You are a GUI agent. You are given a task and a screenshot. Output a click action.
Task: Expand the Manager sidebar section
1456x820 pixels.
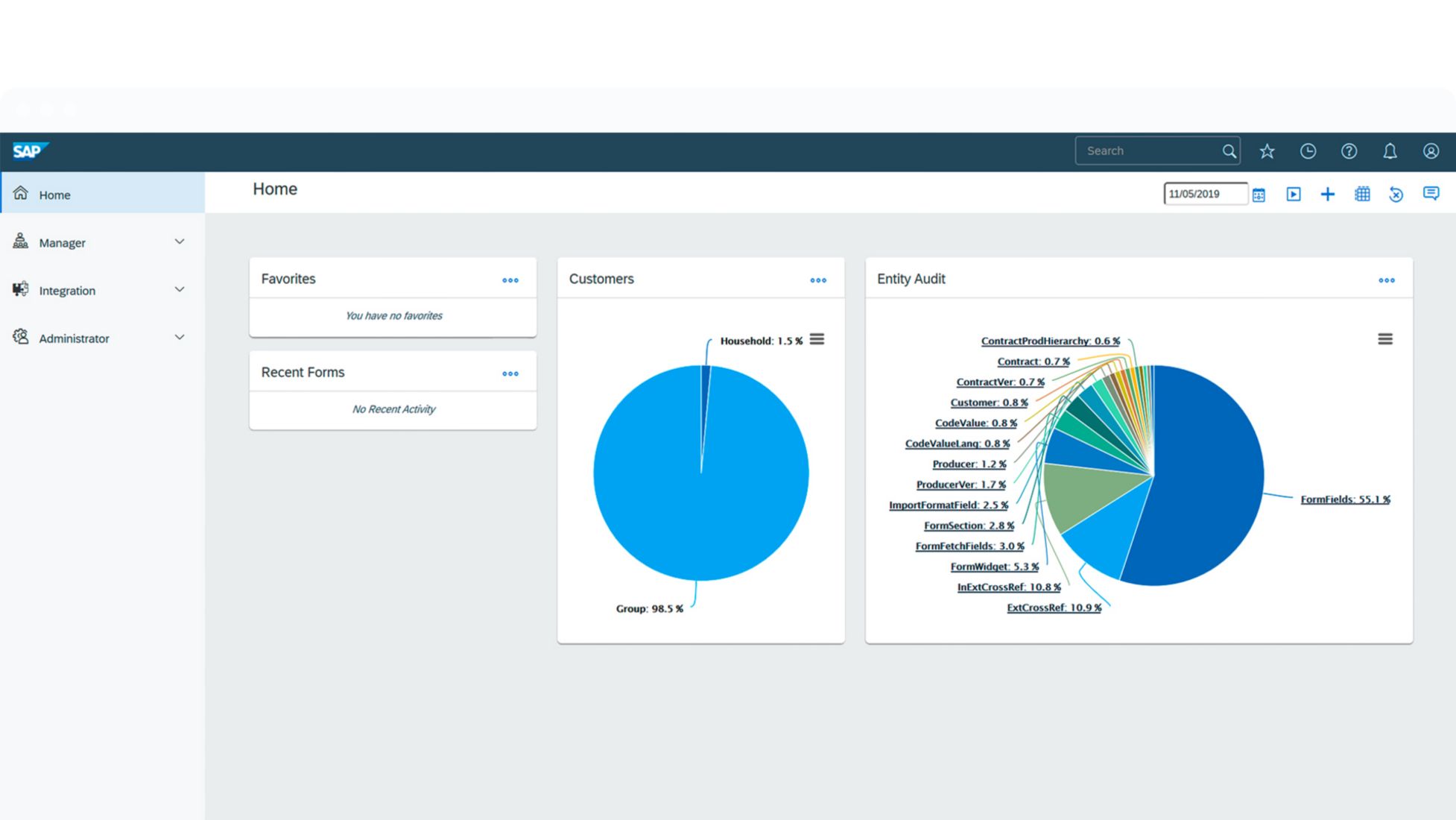(179, 242)
